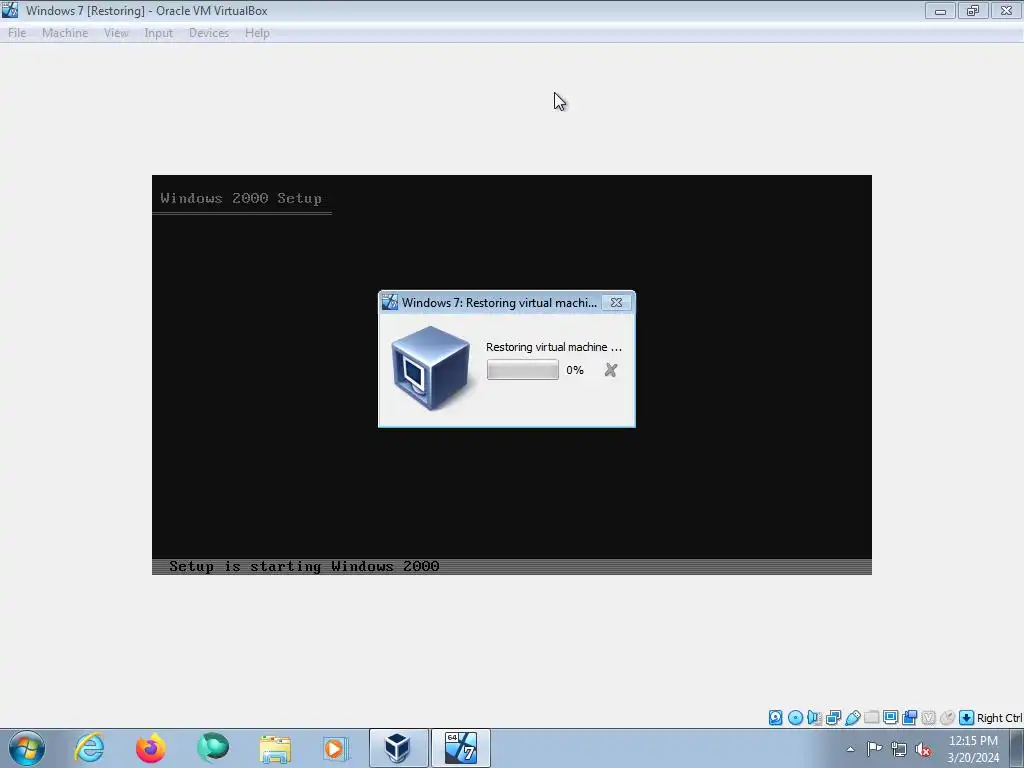Close the Windows 7 VirtualBox window
The width and height of the screenshot is (1024, 768).
1006,10
